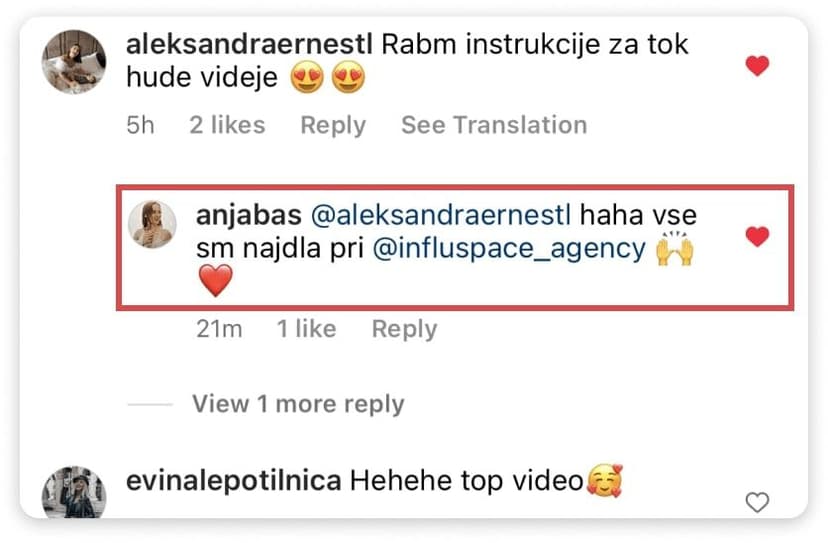The width and height of the screenshot is (828, 543).
Task: Reply to aleksandraernestl's comment
Action: coord(333,126)
